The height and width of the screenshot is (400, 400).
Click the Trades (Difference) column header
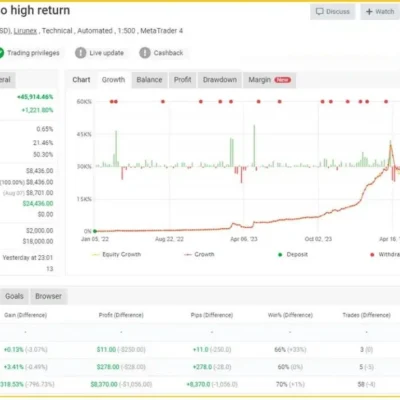366,315
